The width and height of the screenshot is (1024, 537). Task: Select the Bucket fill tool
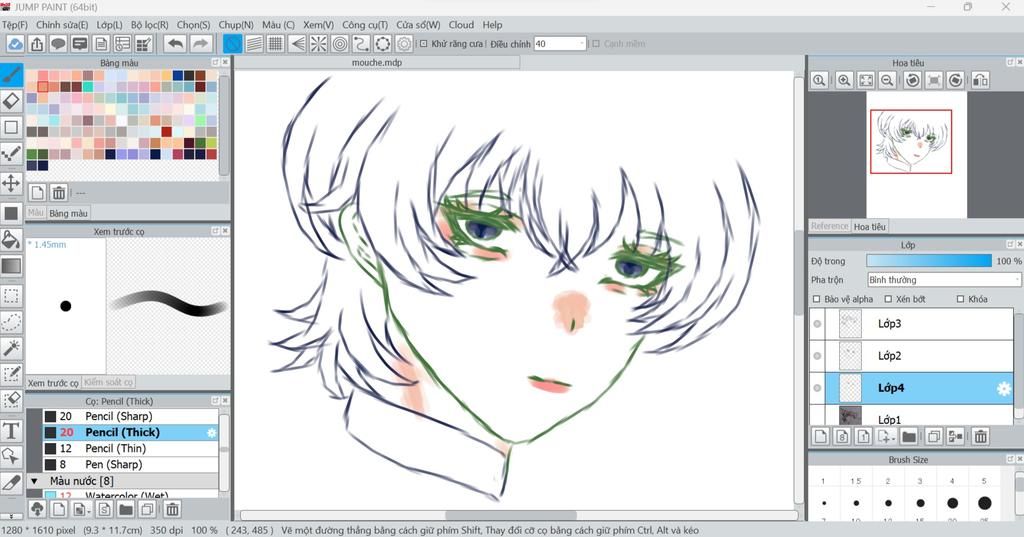11,240
